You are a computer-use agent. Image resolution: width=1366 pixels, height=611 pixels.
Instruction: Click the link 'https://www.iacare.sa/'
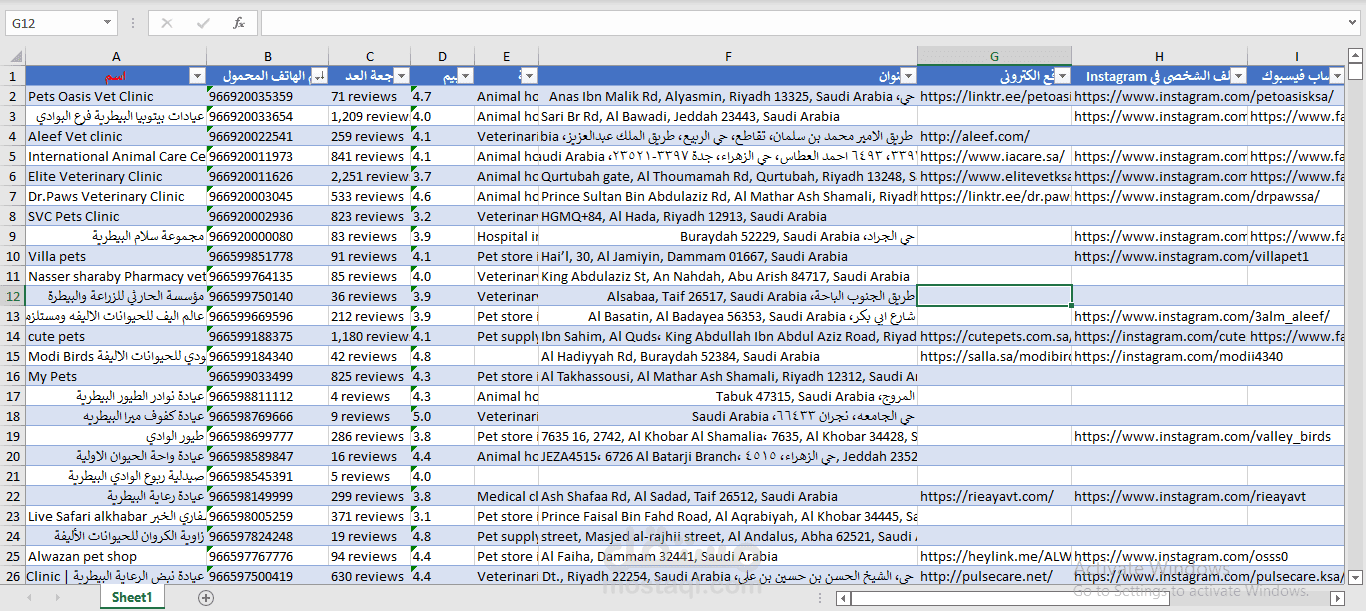pyautogui.click(x=992, y=156)
